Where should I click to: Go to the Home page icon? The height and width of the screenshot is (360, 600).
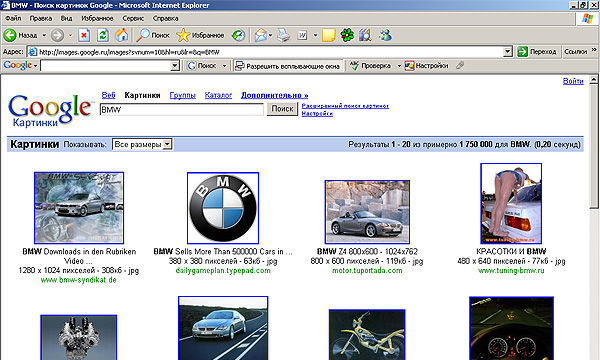point(121,36)
